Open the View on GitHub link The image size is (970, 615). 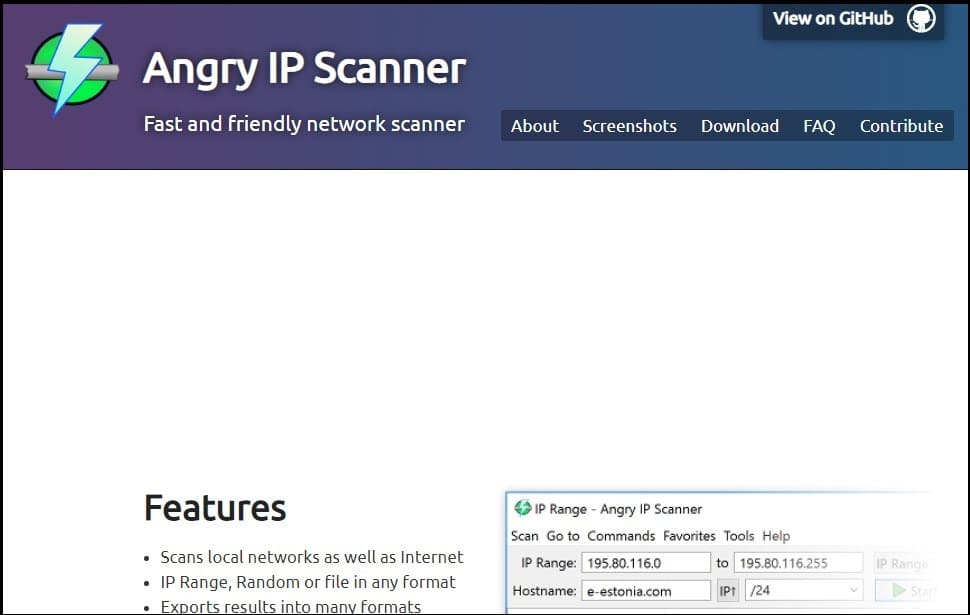(x=853, y=20)
